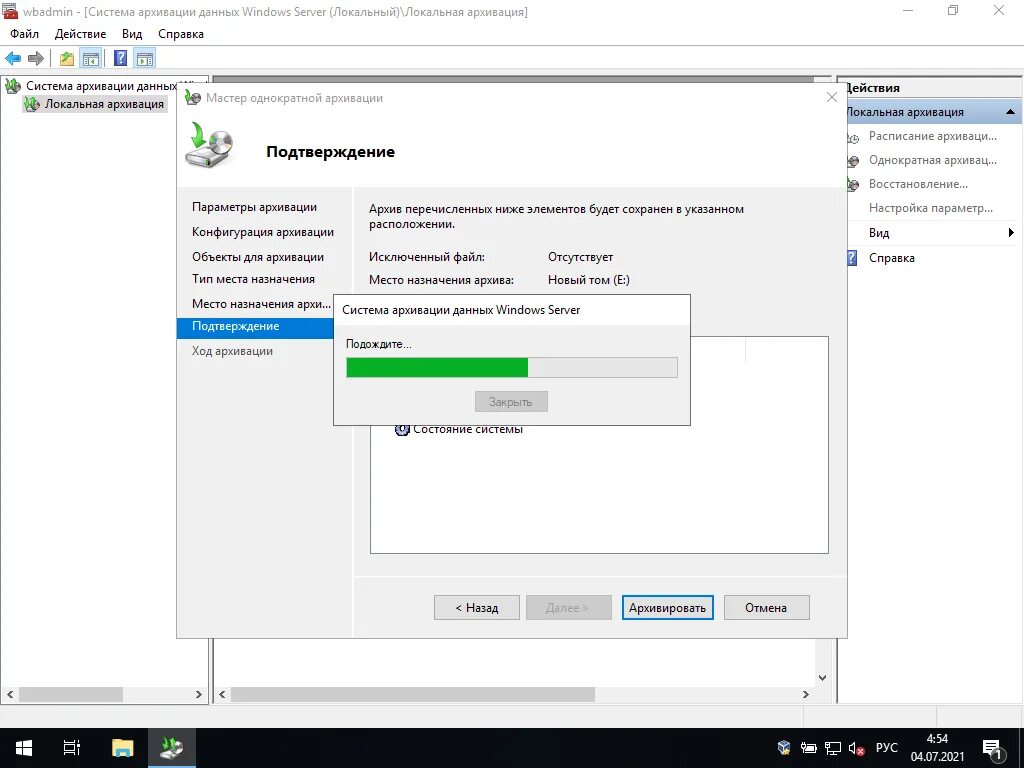This screenshot has width=1024, height=768.
Task: Click the left pane scroll right arrow
Action: click(199, 694)
